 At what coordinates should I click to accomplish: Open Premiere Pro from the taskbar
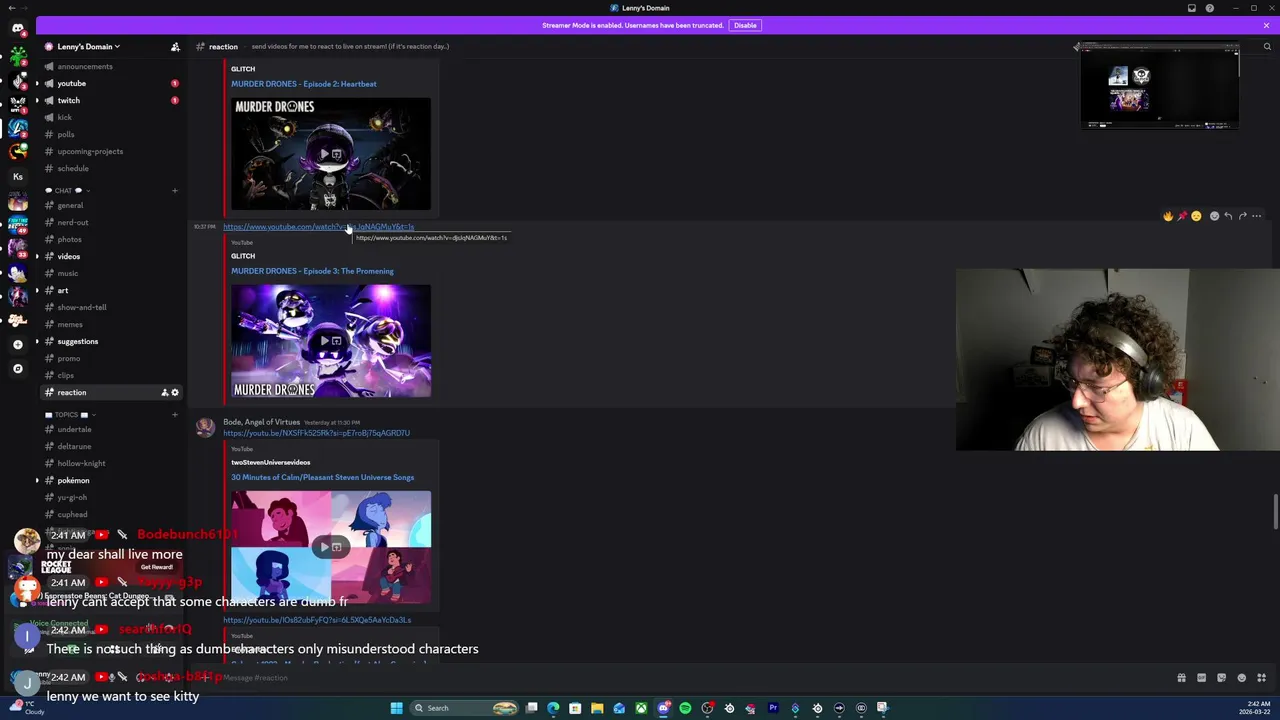click(x=773, y=708)
